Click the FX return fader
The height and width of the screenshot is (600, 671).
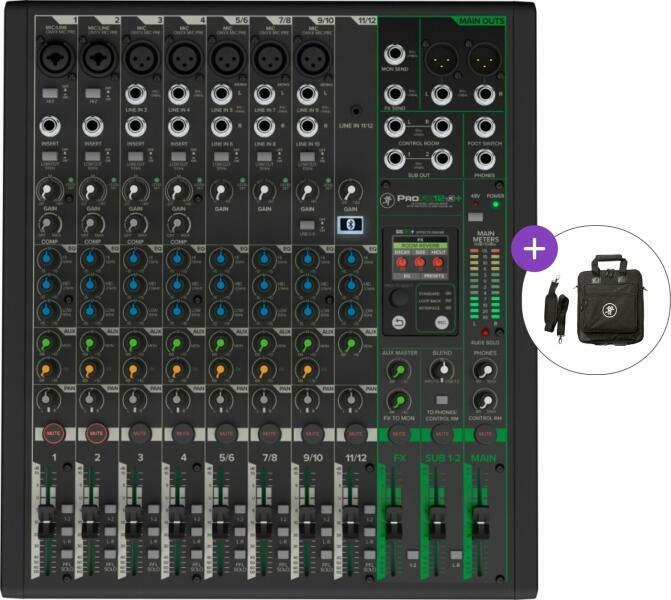pos(394,523)
